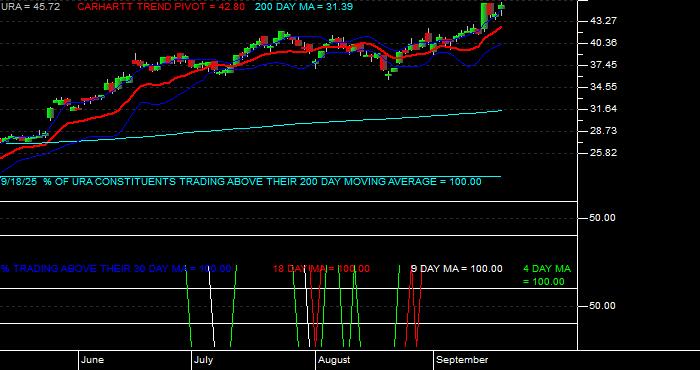
Task: Click the 34.55 price axis value
Action: point(604,87)
